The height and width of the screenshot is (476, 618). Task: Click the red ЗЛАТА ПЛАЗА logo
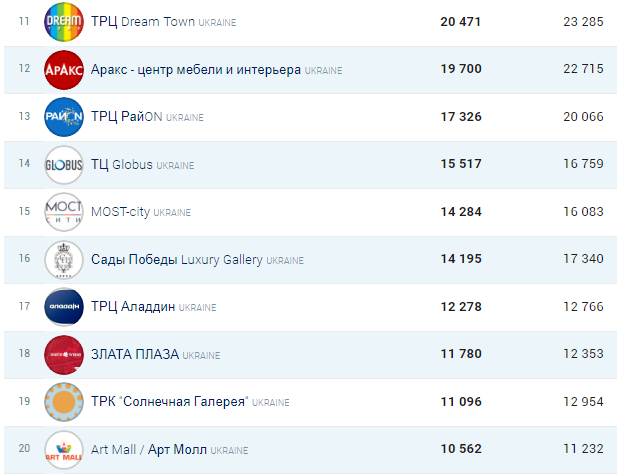[63, 355]
